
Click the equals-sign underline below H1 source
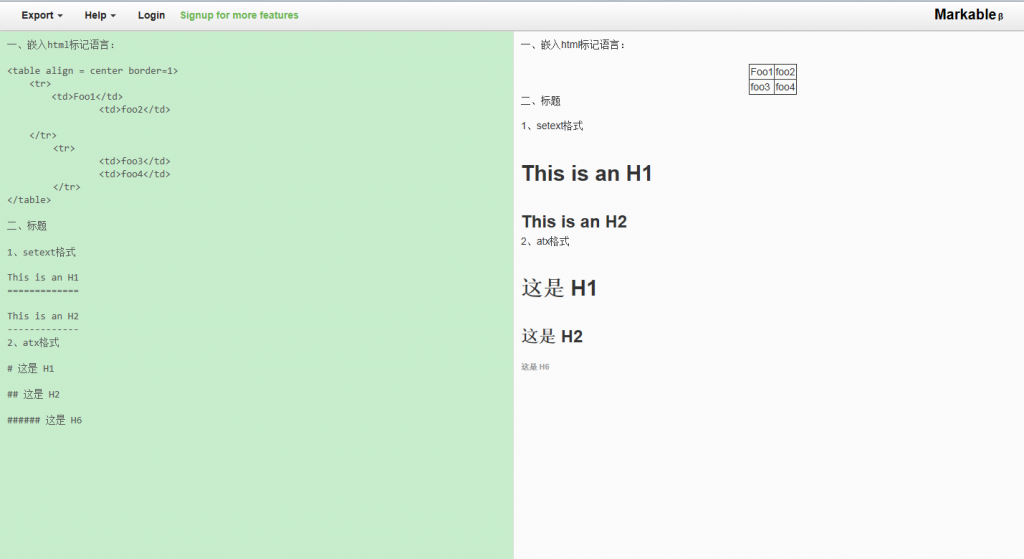pyautogui.click(x=42, y=291)
